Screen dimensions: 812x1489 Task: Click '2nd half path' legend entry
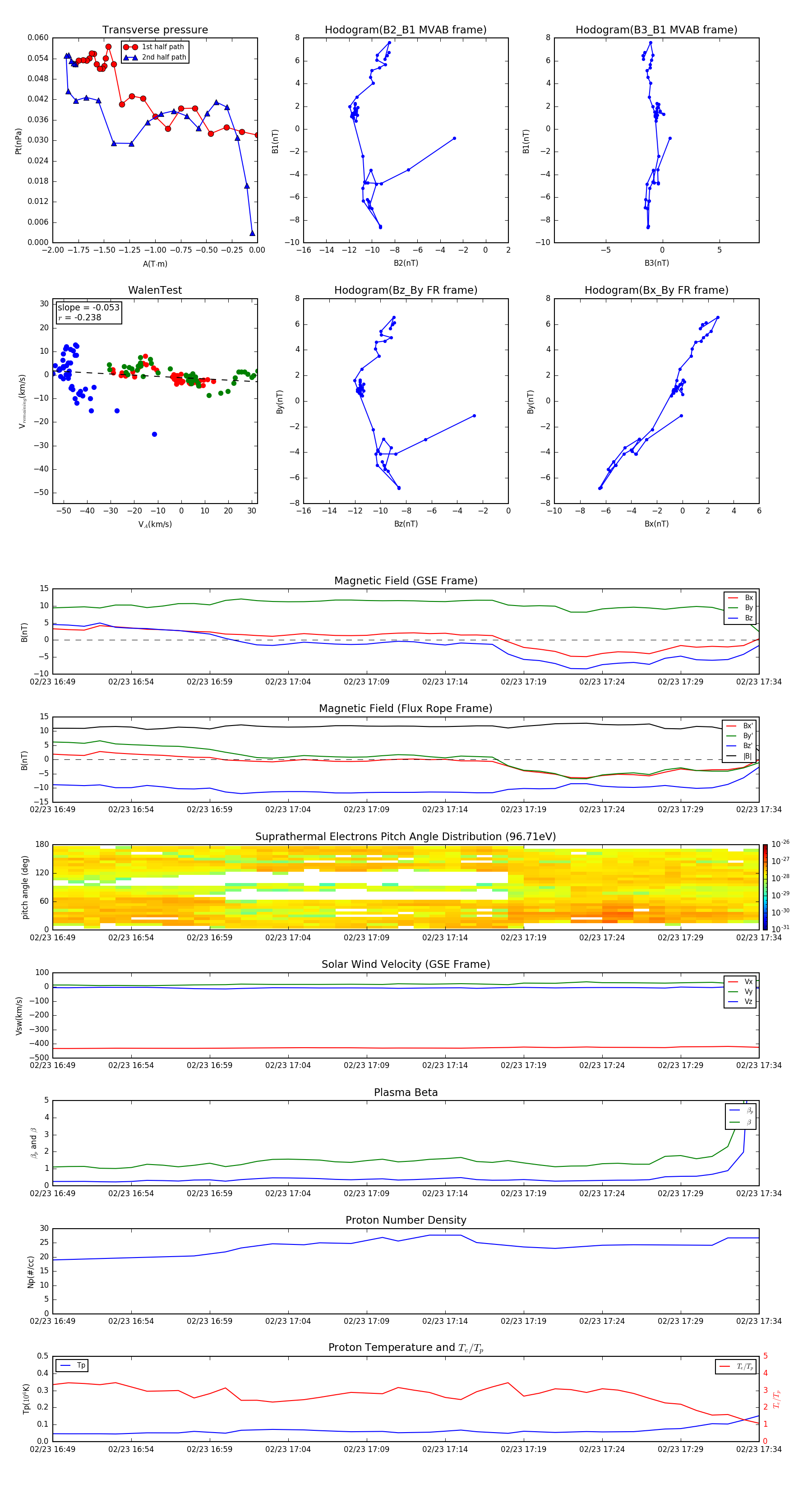(x=155, y=57)
